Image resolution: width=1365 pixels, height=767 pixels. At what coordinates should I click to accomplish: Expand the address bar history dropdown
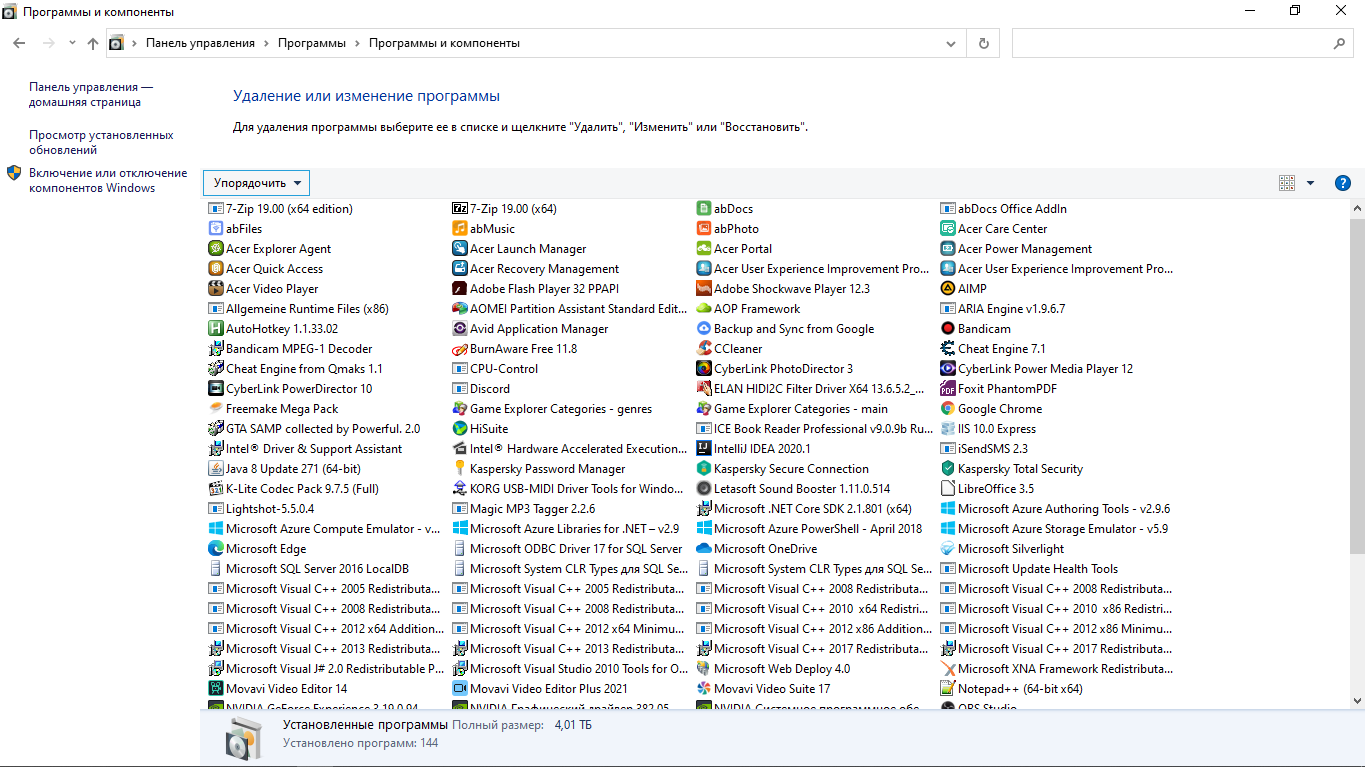951,44
